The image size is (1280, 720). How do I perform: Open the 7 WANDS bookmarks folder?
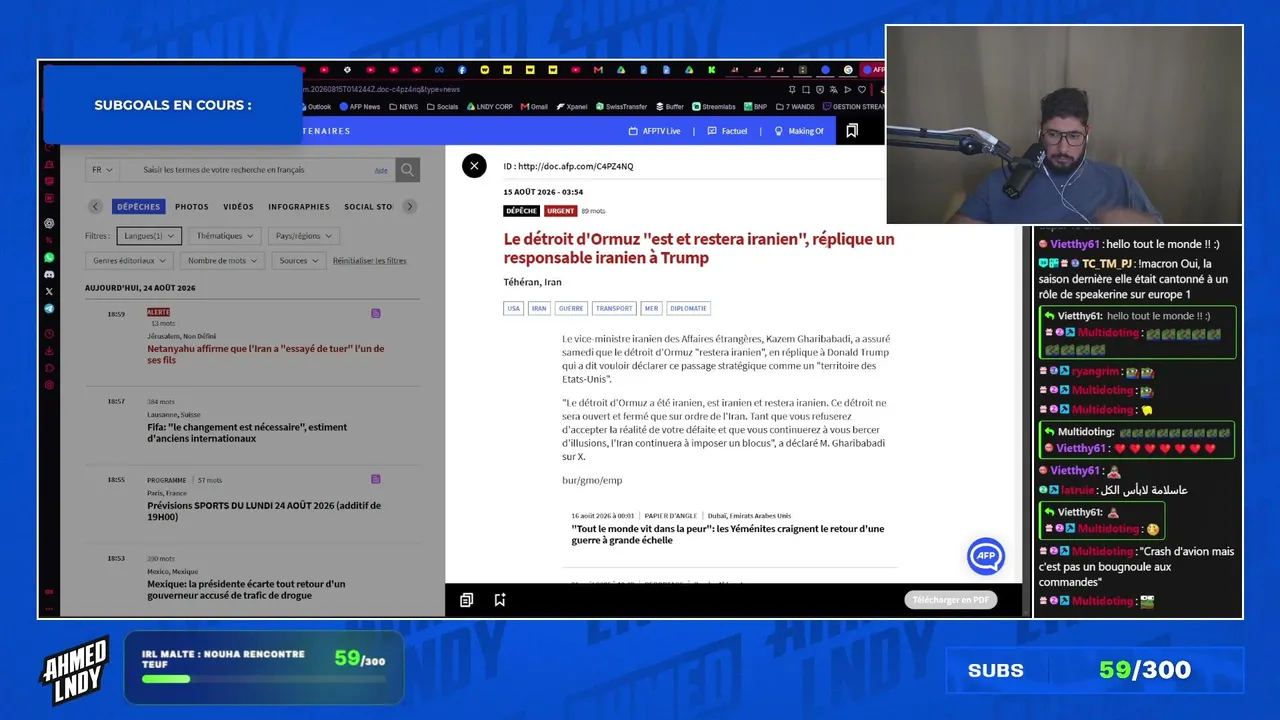[x=795, y=107]
